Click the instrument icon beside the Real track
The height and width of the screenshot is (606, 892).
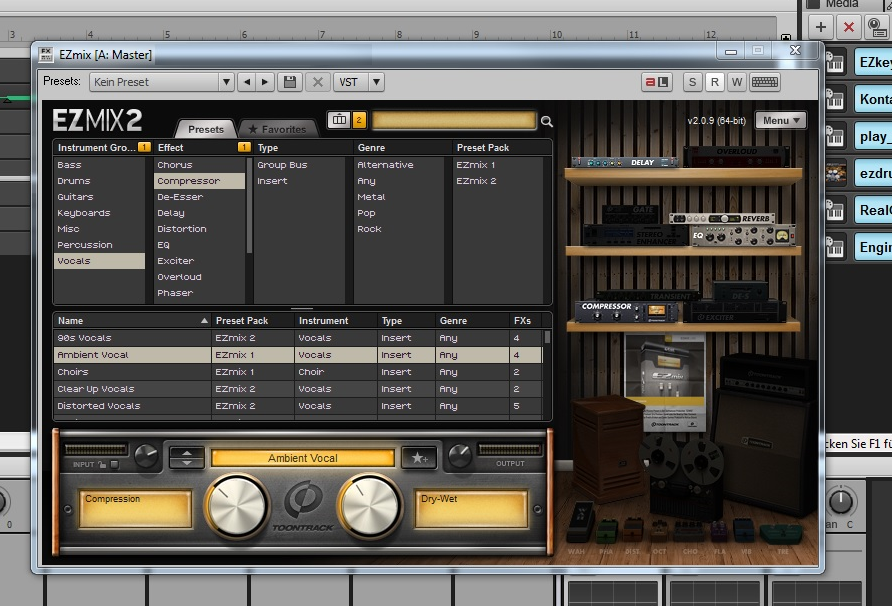tap(835, 210)
